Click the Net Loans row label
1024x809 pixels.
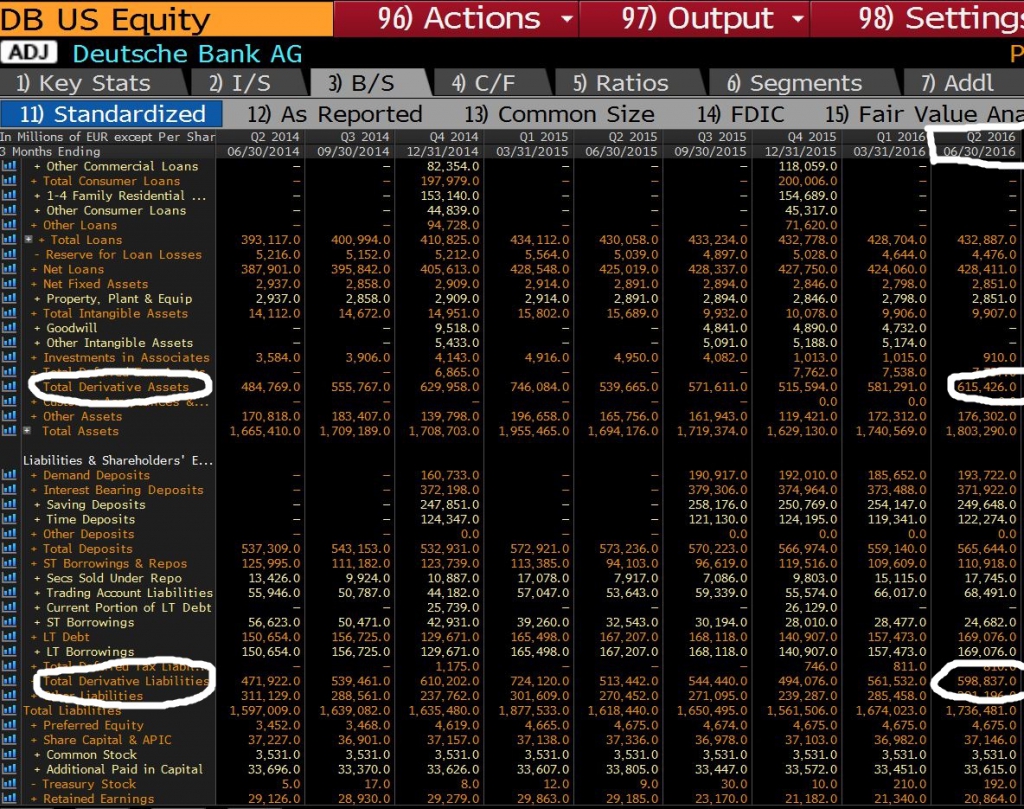point(73,269)
